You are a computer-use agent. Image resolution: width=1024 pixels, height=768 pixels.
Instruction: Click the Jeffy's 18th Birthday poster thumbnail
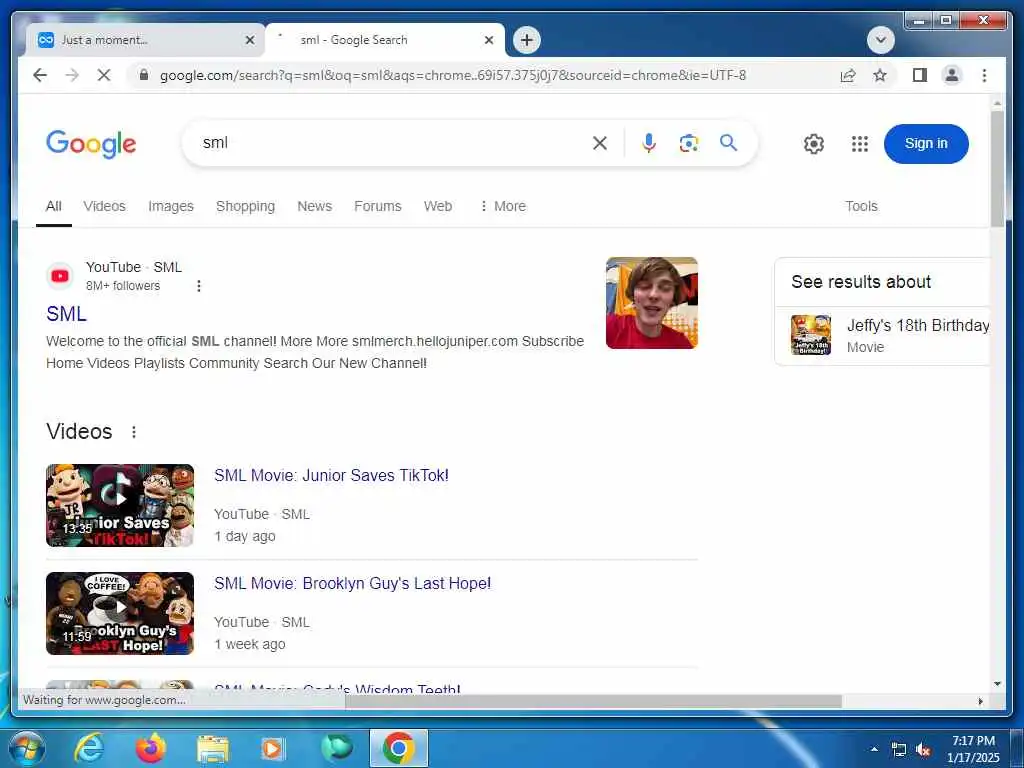pyautogui.click(x=810, y=334)
